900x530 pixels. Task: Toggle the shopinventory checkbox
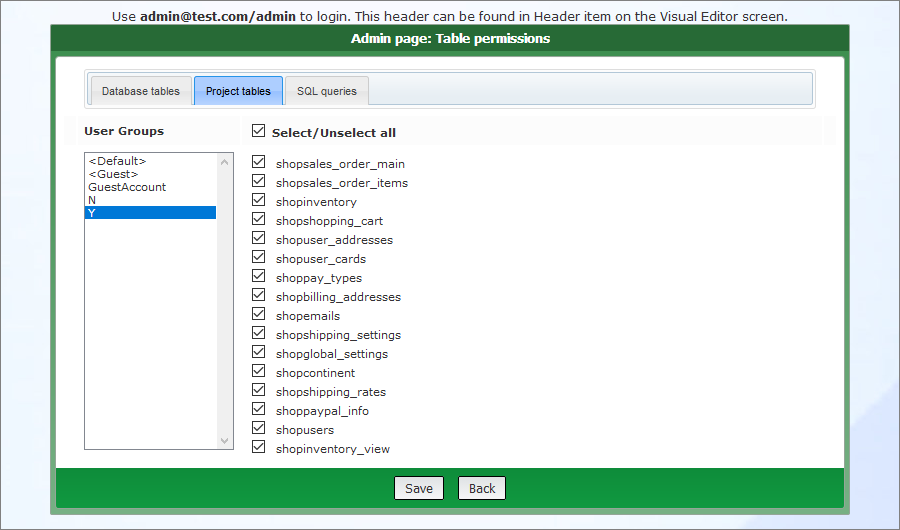(x=258, y=200)
